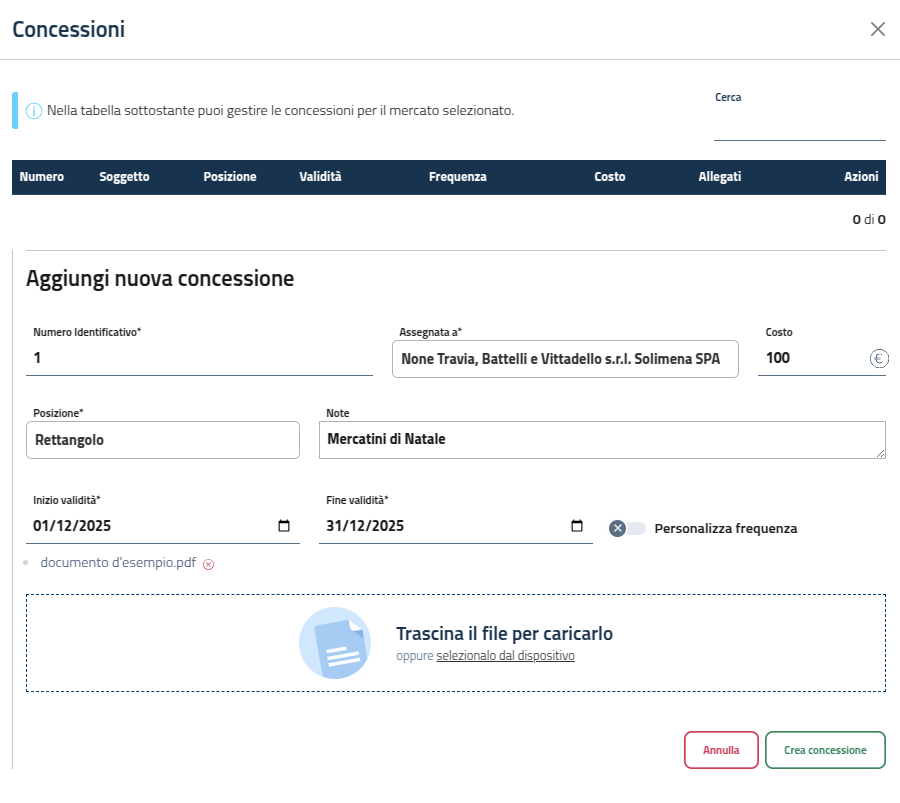The image size is (900, 803).
Task: Click the Numero Identificativo input field
Action: point(200,358)
